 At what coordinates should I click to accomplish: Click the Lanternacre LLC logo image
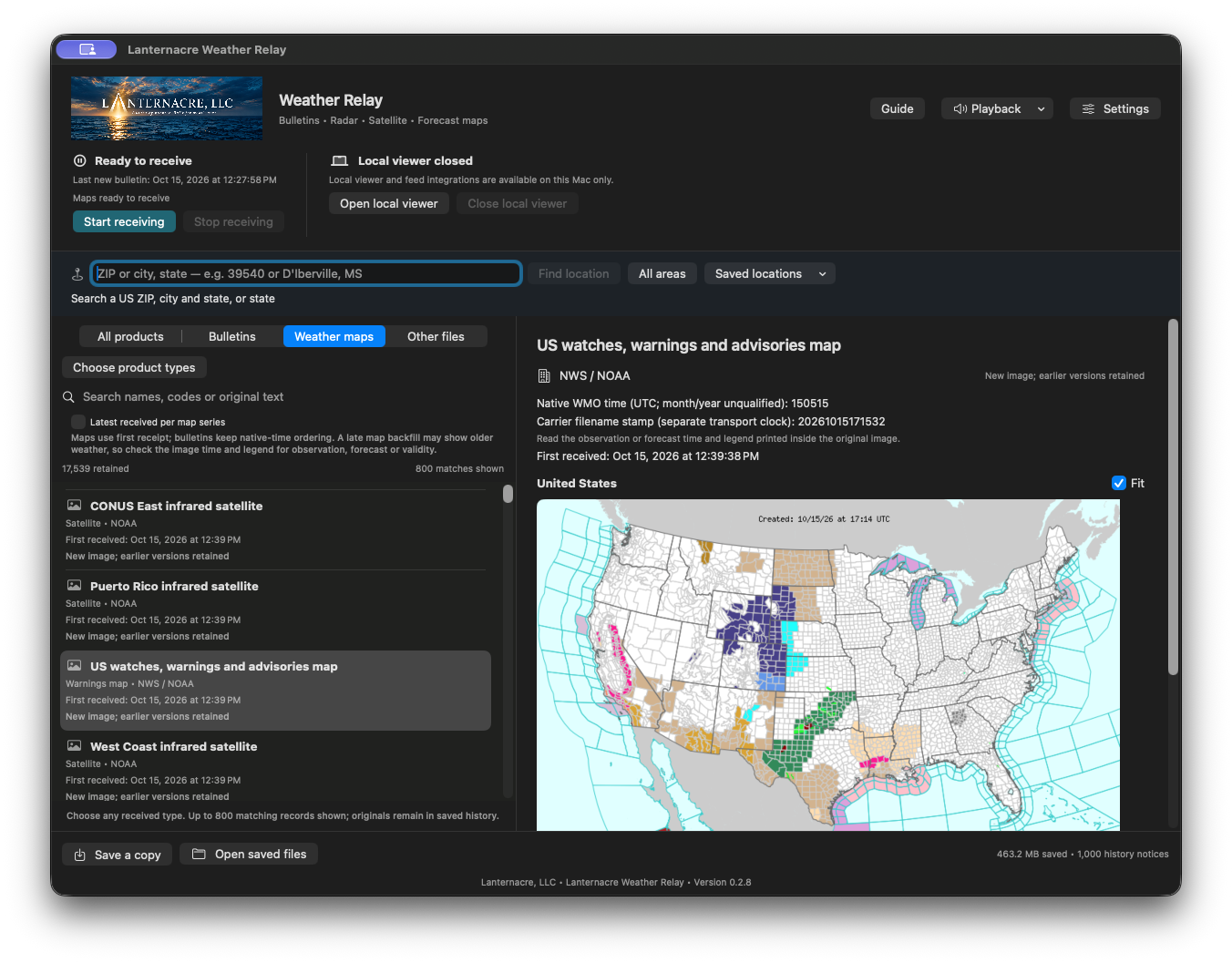coord(167,108)
